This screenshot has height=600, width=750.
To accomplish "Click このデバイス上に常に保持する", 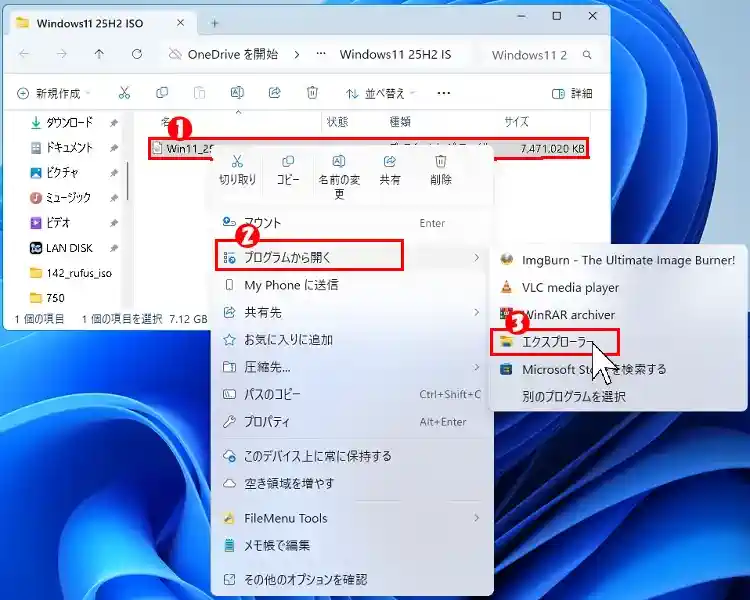I will [x=352, y=456].
